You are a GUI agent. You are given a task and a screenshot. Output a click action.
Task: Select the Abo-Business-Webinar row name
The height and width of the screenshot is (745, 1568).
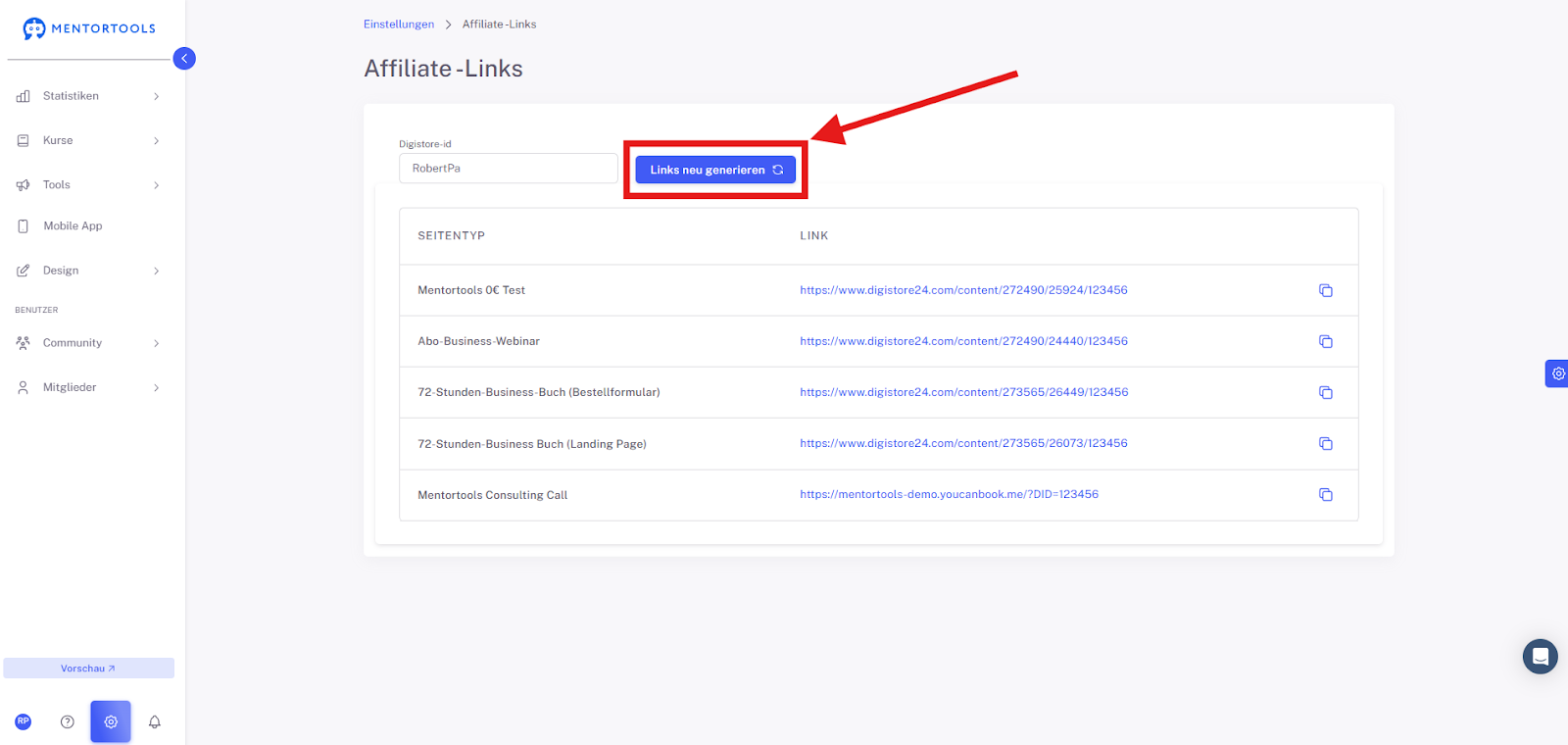(x=479, y=341)
